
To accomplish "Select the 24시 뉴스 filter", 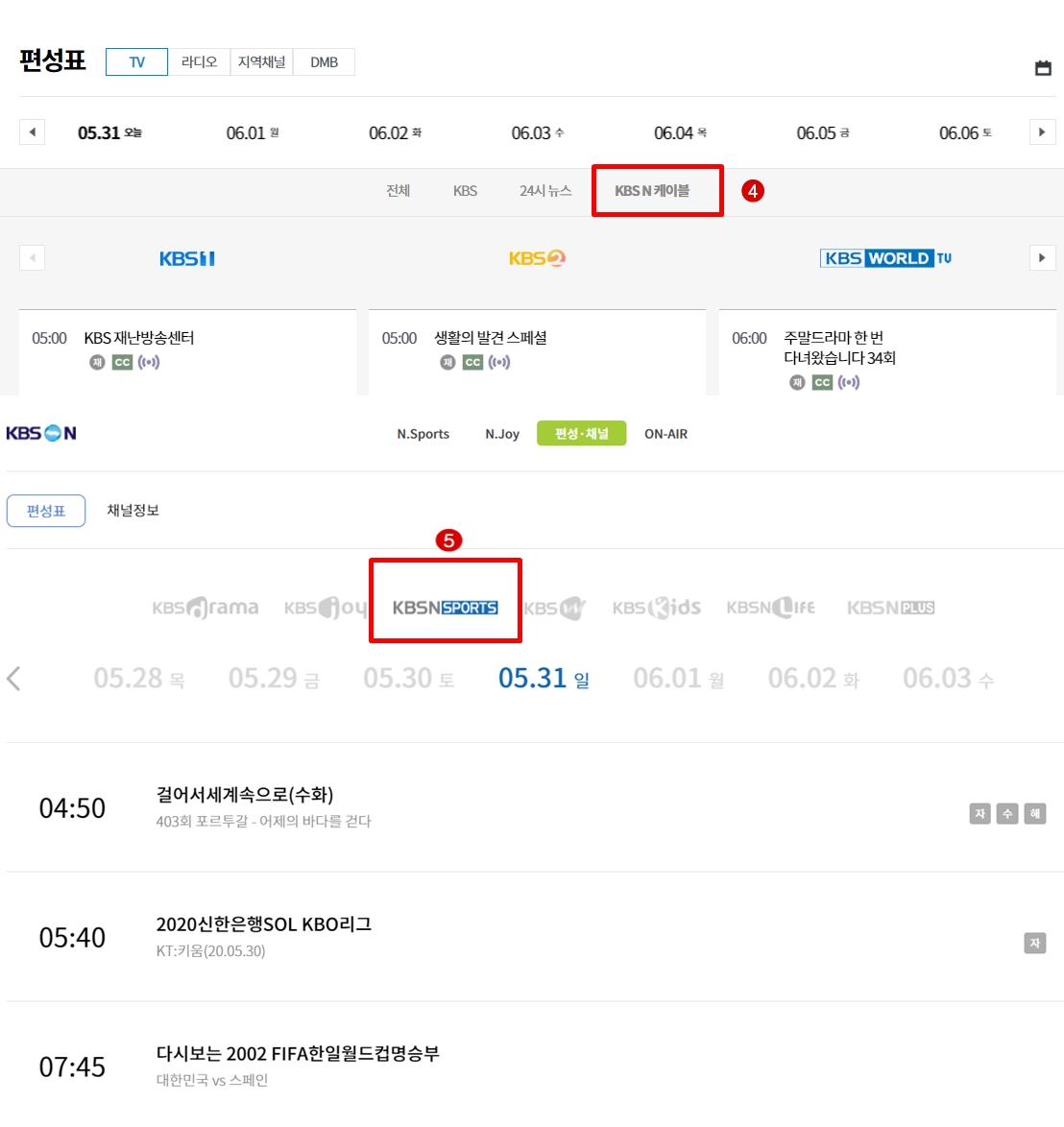I will coord(545,190).
